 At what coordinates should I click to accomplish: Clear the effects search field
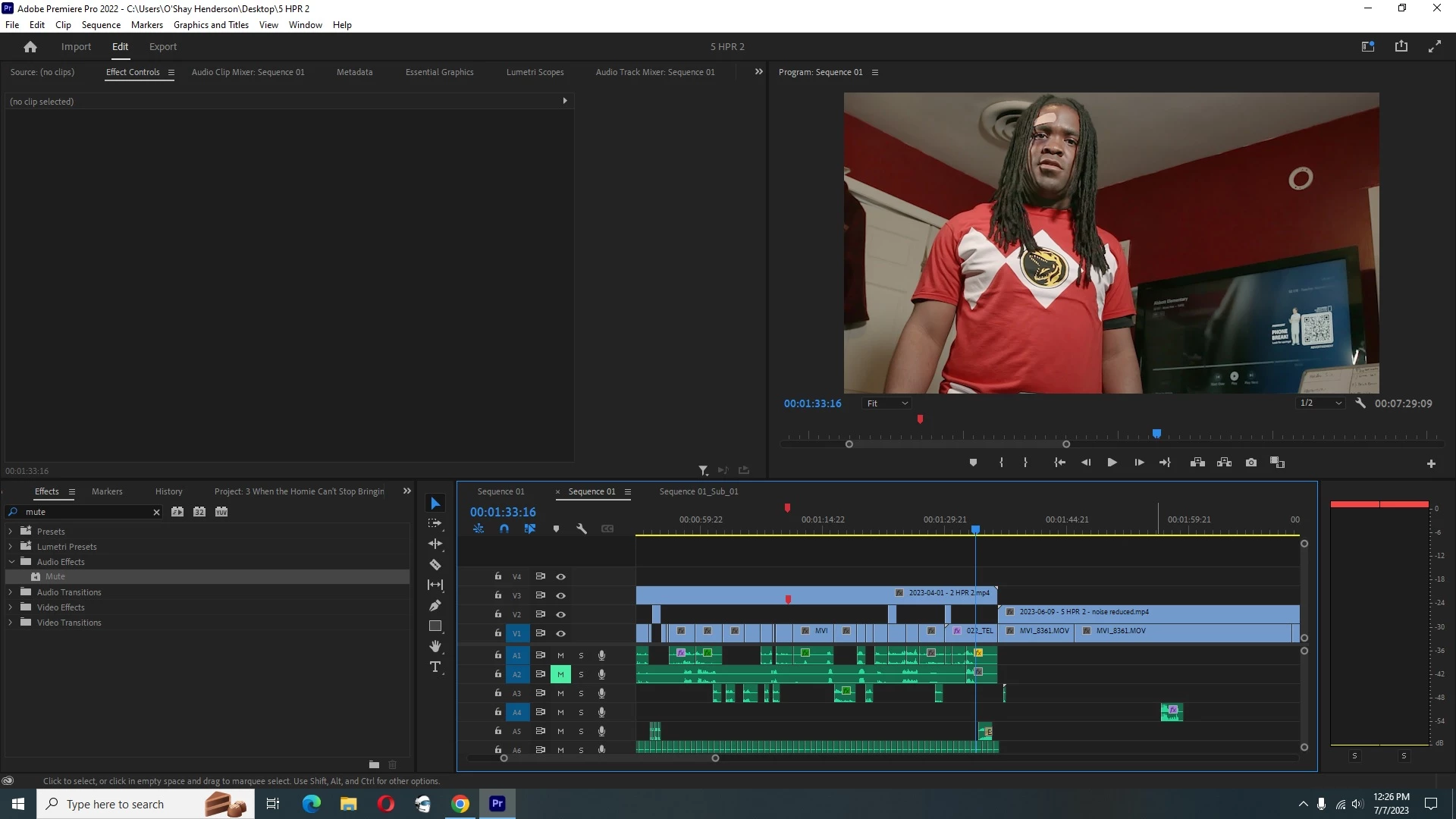coord(157,513)
